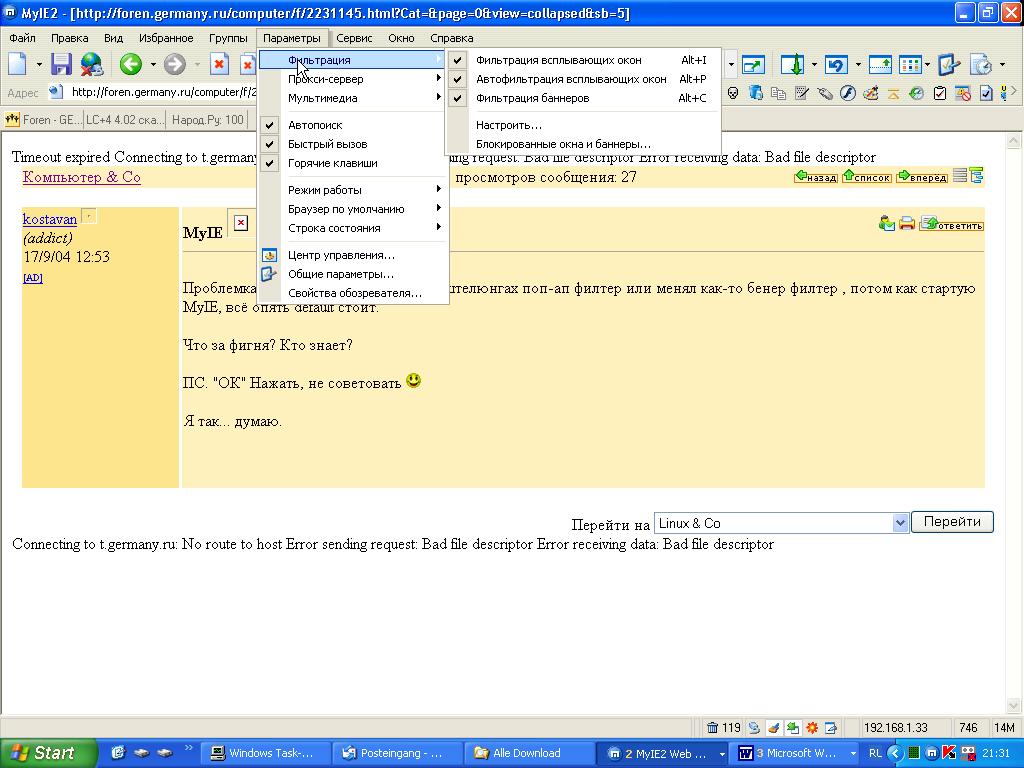Click the вперёд navigation button
The image size is (1024, 768).
[x=922, y=176]
